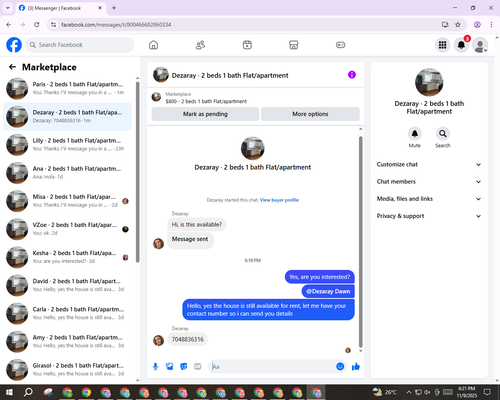This screenshot has height=400, width=500.
Task: Open the Marketplace icon in top navigation
Action: tap(294, 45)
